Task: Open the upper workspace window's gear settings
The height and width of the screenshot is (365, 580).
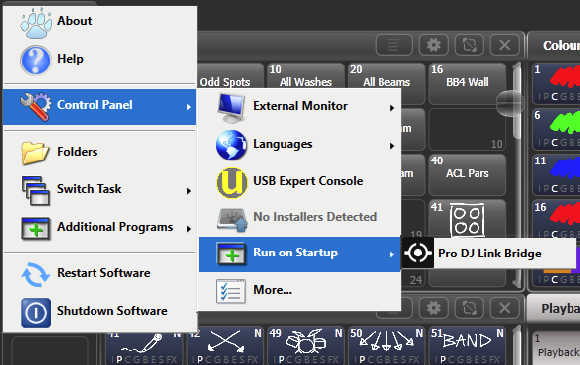Action: pos(434,45)
